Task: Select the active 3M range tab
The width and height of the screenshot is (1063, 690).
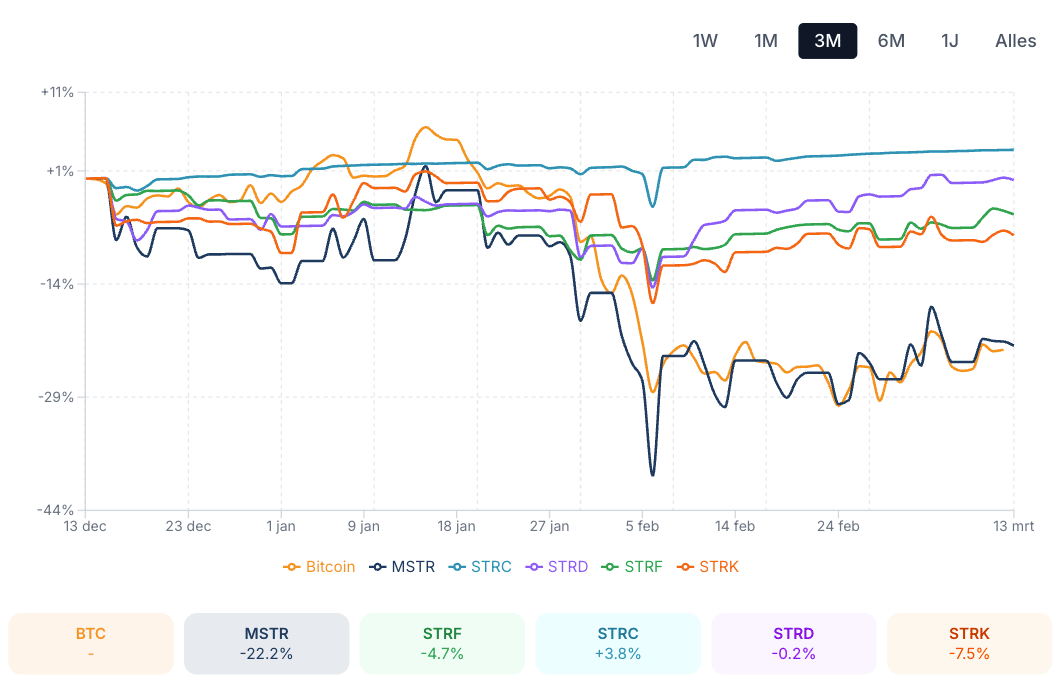Action: pyautogui.click(x=827, y=41)
